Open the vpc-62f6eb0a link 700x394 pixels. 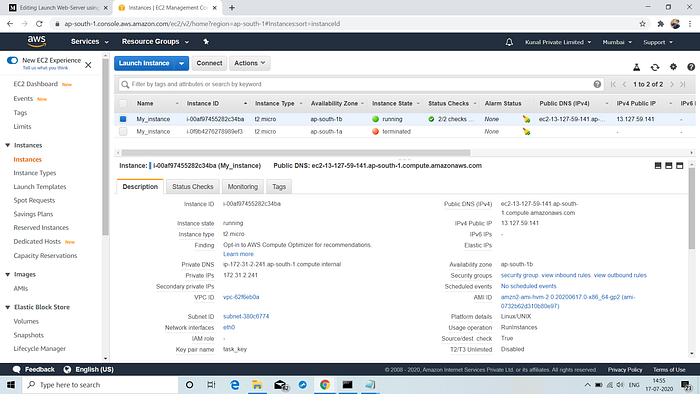pos(241,297)
